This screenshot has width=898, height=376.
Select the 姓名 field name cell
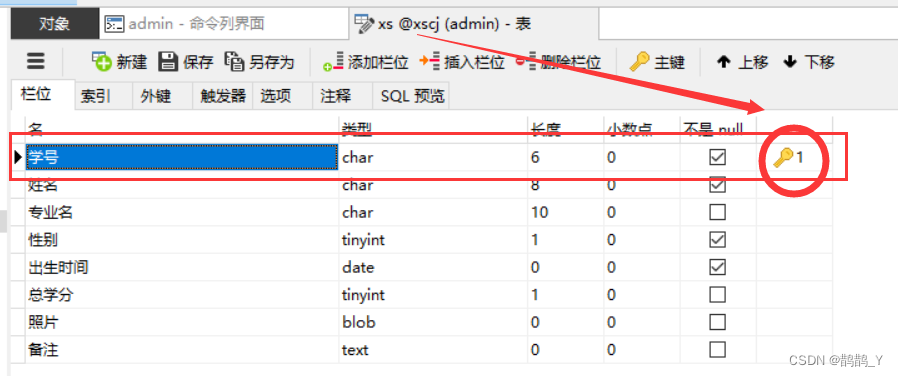[182, 185]
